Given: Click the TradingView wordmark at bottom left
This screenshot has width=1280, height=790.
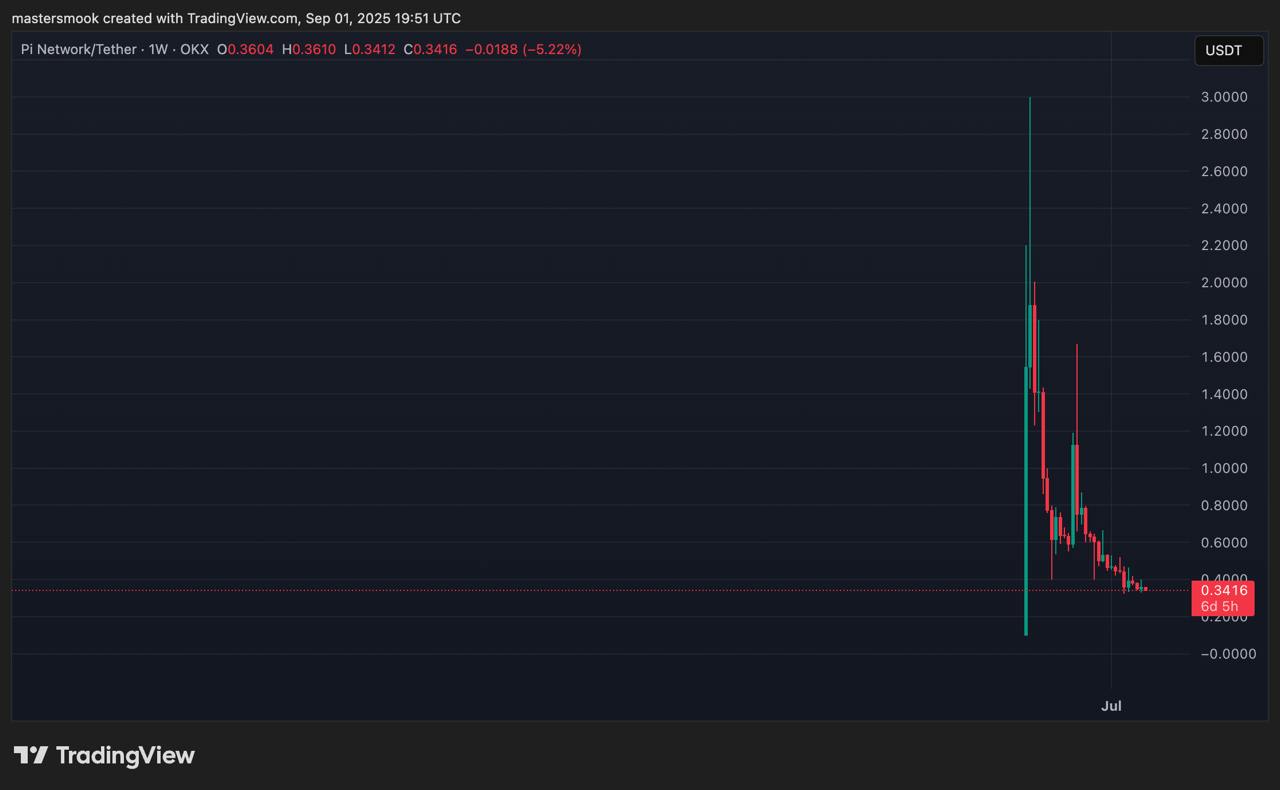Looking at the screenshot, I should click(x=125, y=755).
